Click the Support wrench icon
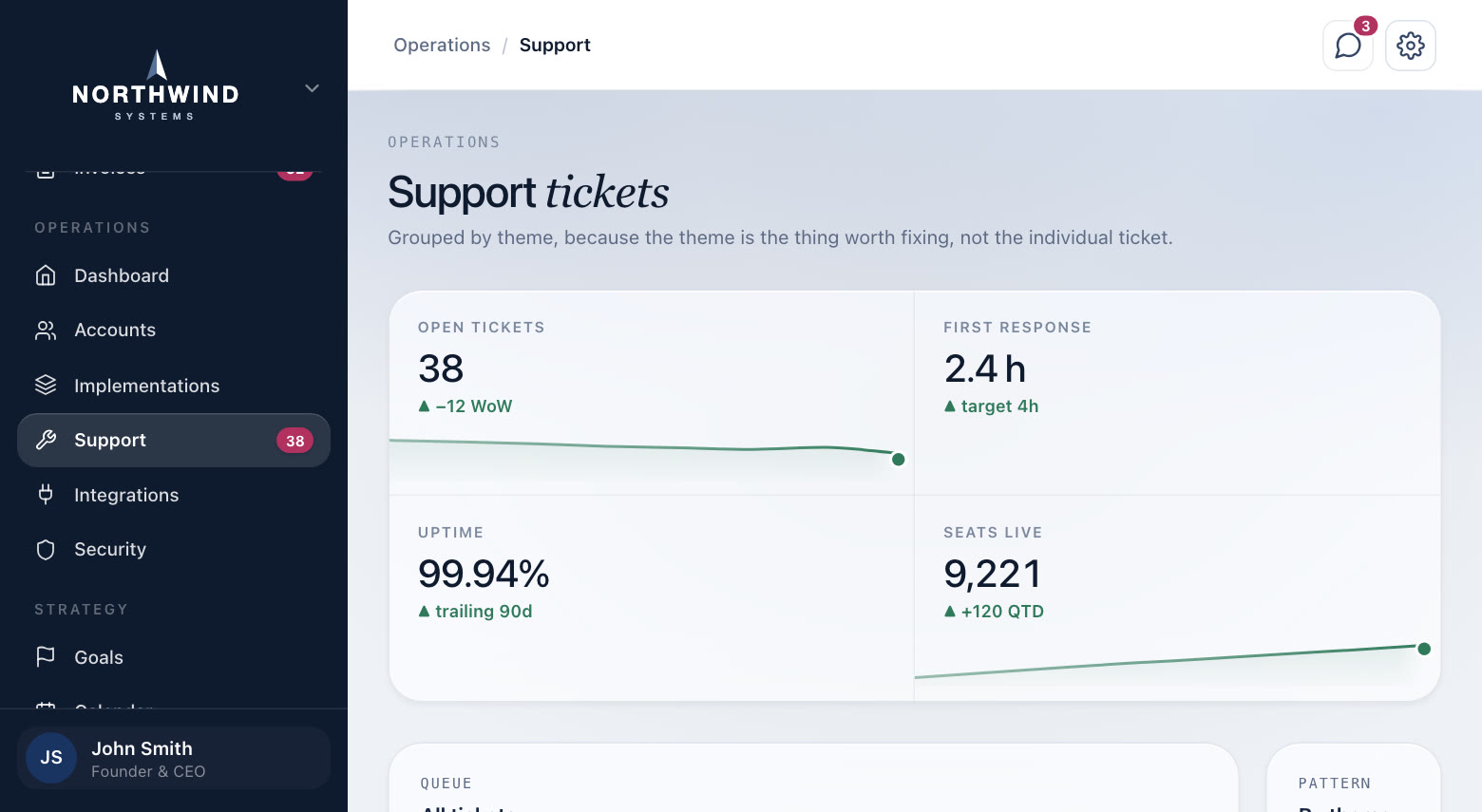 [46, 440]
